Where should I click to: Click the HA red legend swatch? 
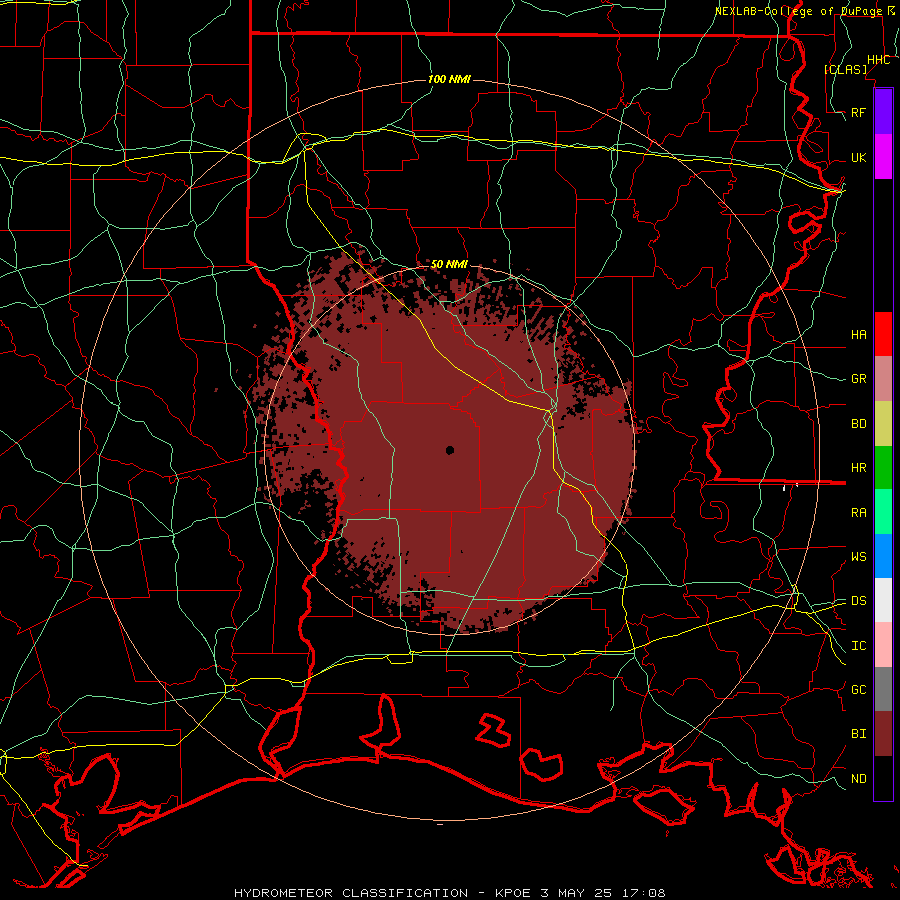pyautogui.click(x=883, y=334)
